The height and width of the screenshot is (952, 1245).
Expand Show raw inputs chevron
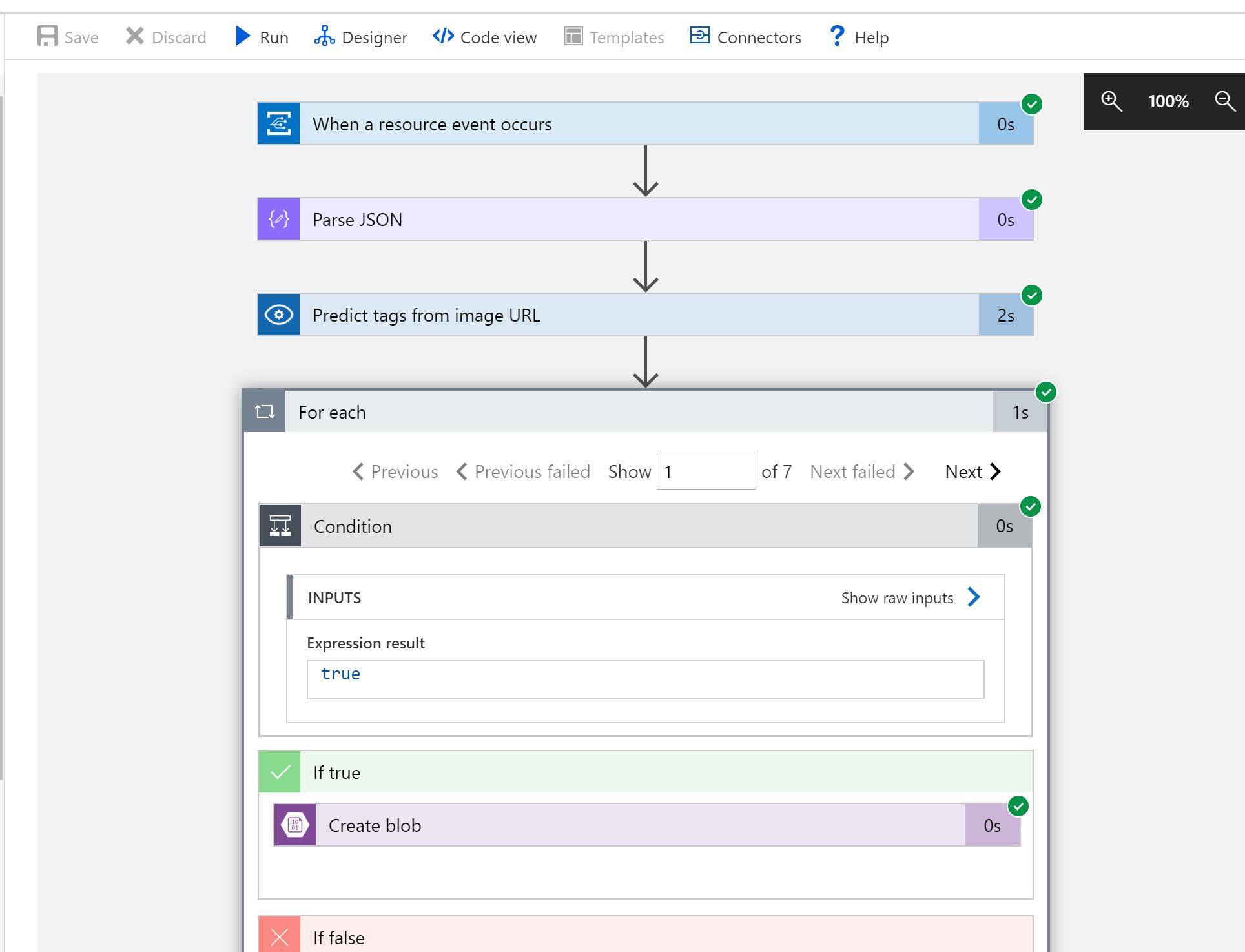[974, 597]
